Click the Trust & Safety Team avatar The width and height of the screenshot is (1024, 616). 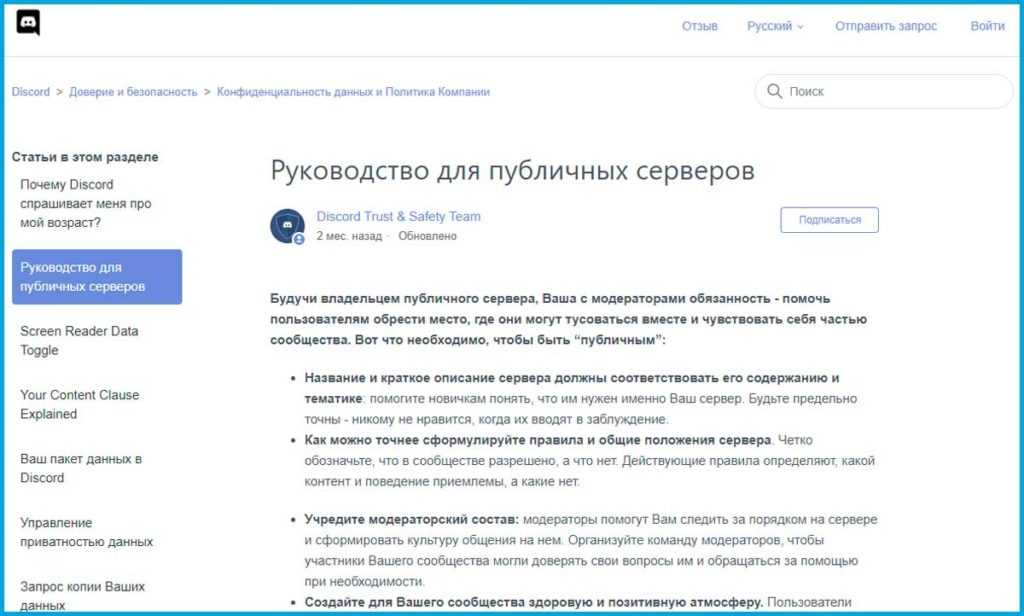(287, 226)
